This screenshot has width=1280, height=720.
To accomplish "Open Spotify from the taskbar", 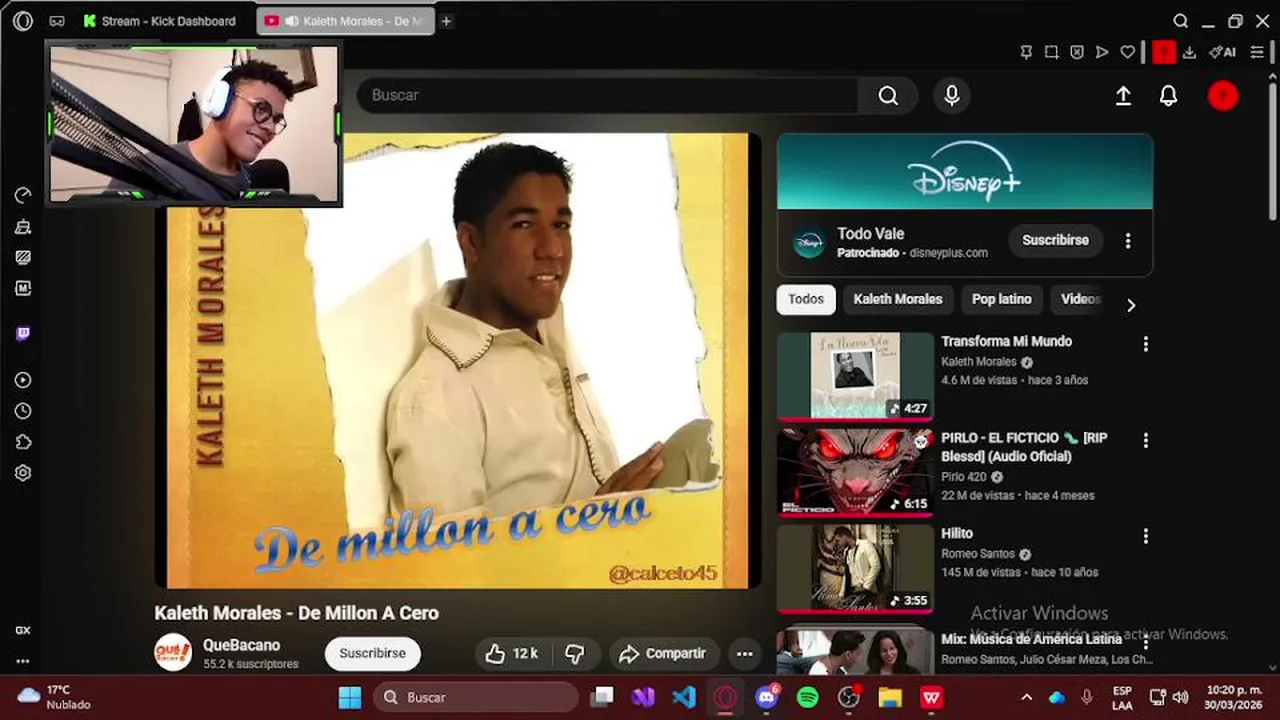I will (x=808, y=697).
